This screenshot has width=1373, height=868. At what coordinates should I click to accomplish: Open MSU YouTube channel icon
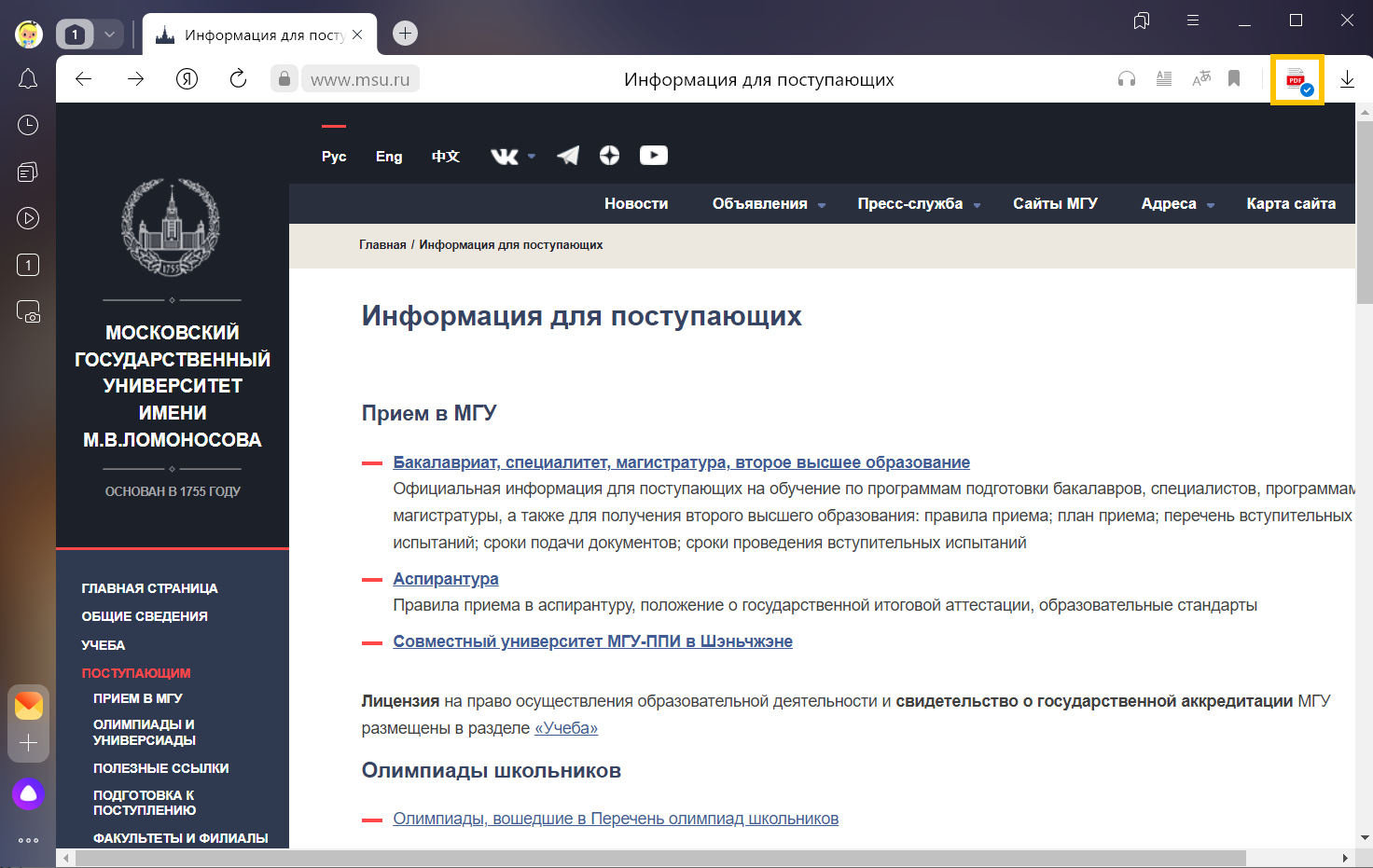click(654, 156)
